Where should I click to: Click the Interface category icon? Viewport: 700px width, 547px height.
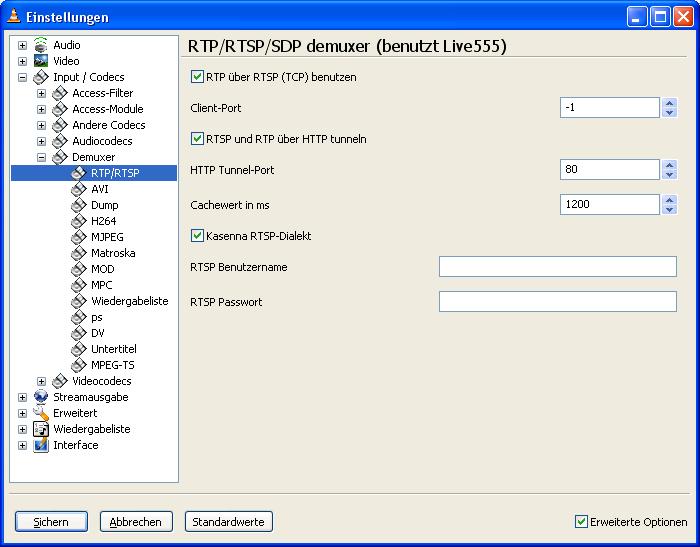coord(41,445)
